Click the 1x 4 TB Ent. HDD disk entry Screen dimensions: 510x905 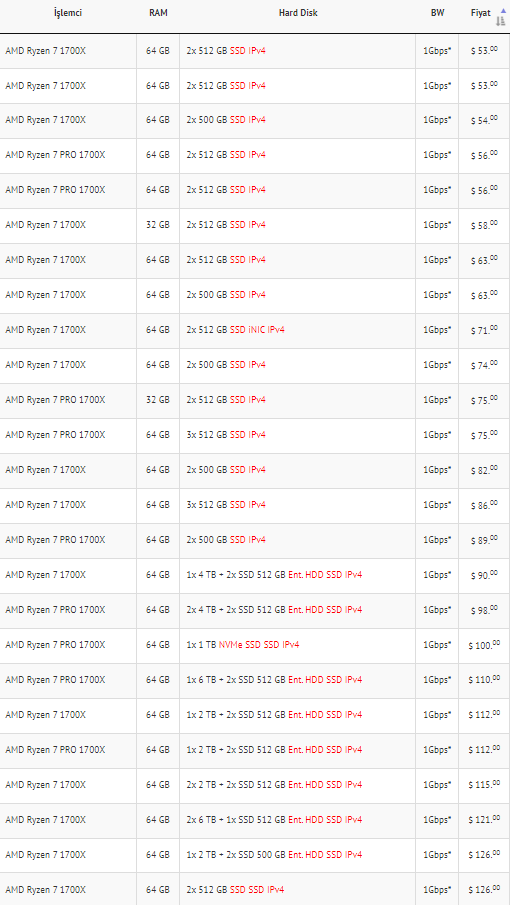(274, 575)
